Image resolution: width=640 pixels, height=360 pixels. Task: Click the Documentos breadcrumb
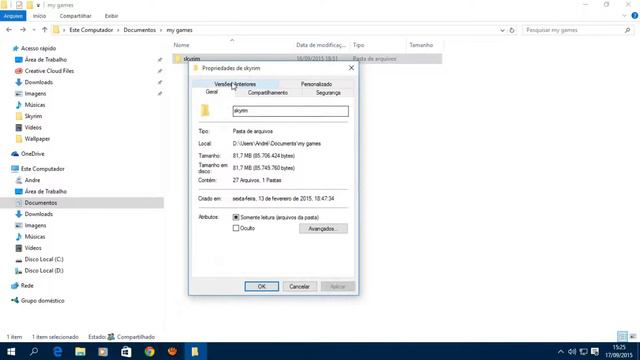coord(140,30)
